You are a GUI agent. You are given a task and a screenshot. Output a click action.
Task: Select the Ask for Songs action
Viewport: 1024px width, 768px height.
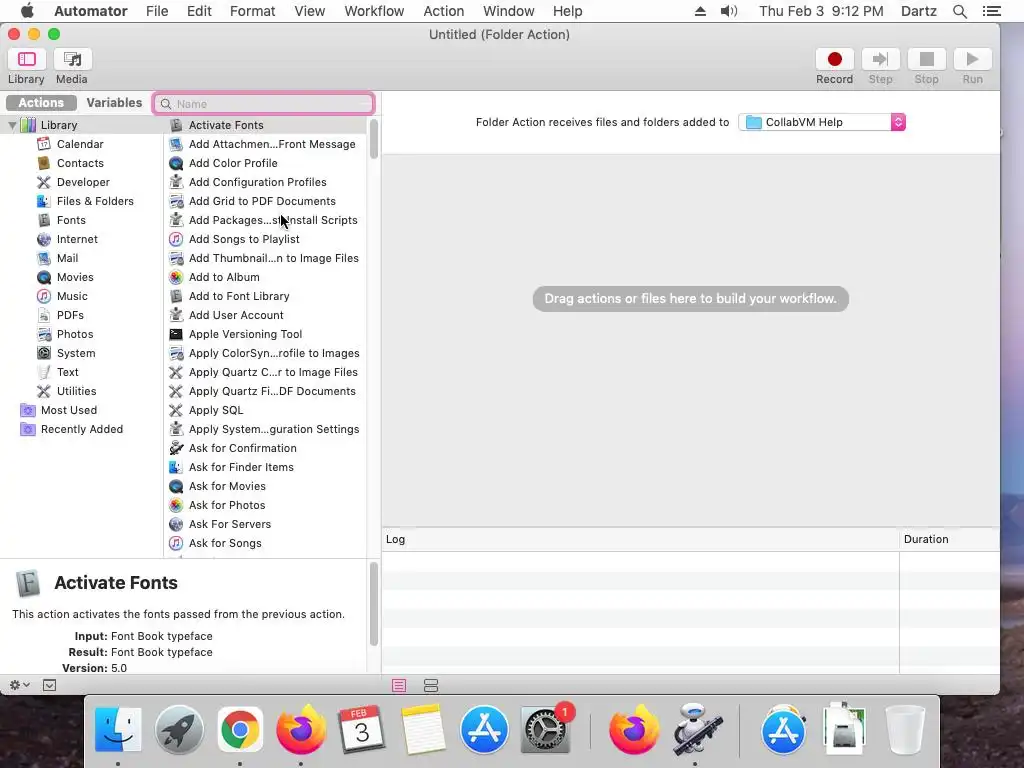tap(225, 543)
